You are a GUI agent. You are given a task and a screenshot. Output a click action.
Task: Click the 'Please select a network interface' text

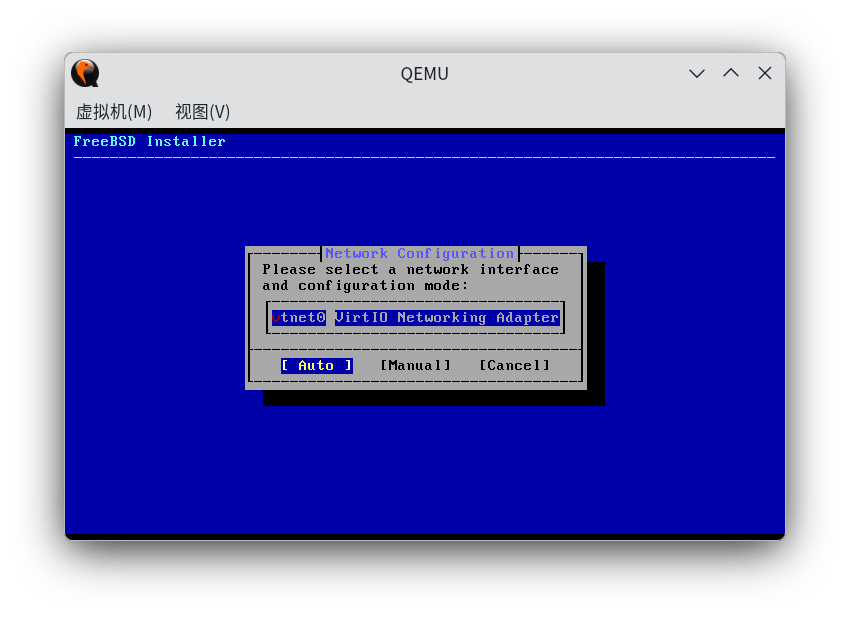point(409,269)
